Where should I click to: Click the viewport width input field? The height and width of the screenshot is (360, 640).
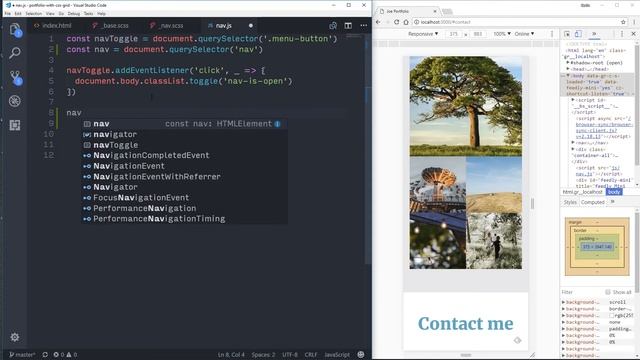tap(453, 34)
